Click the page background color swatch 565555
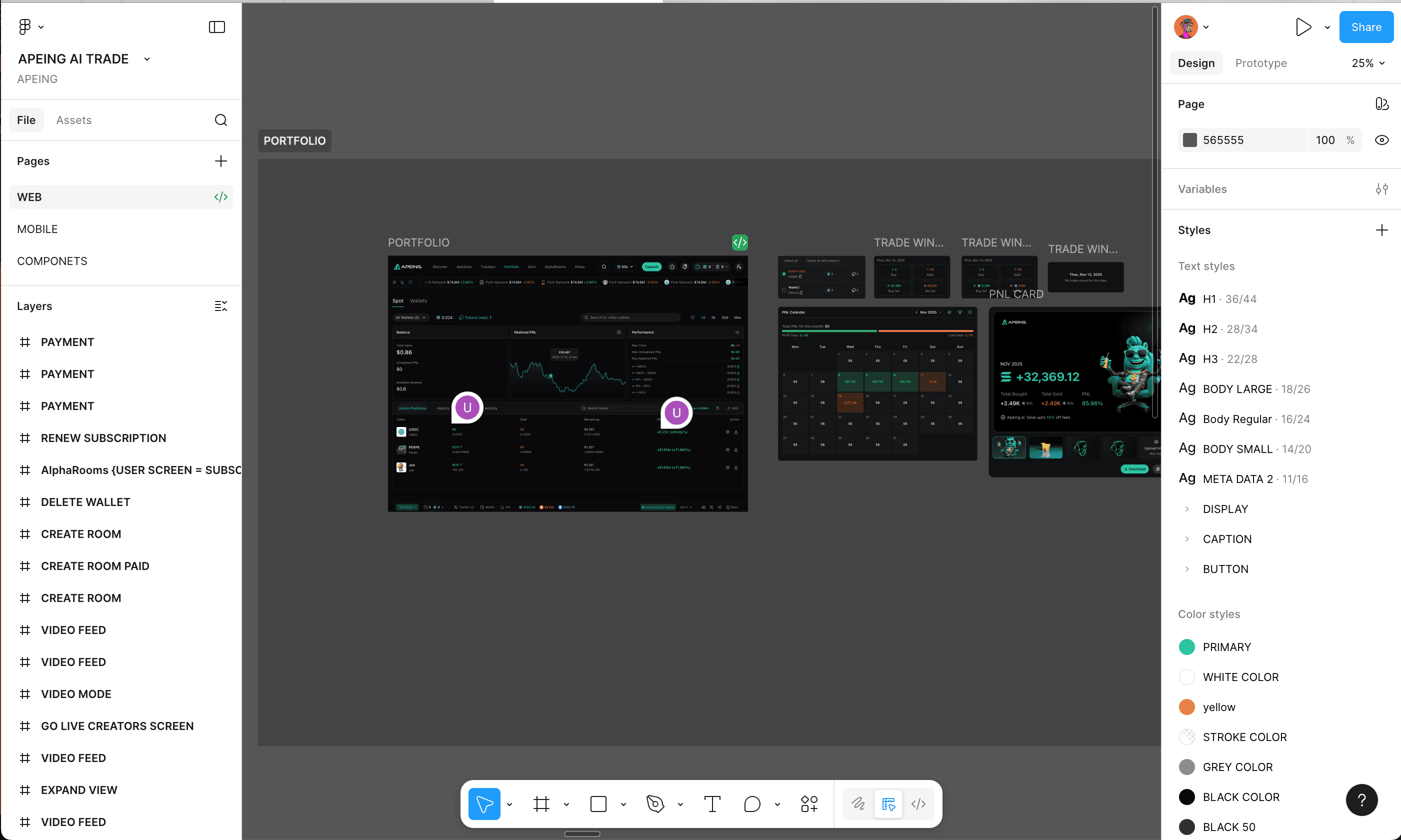The height and width of the screenshot is (840, 1401). 1190,140
